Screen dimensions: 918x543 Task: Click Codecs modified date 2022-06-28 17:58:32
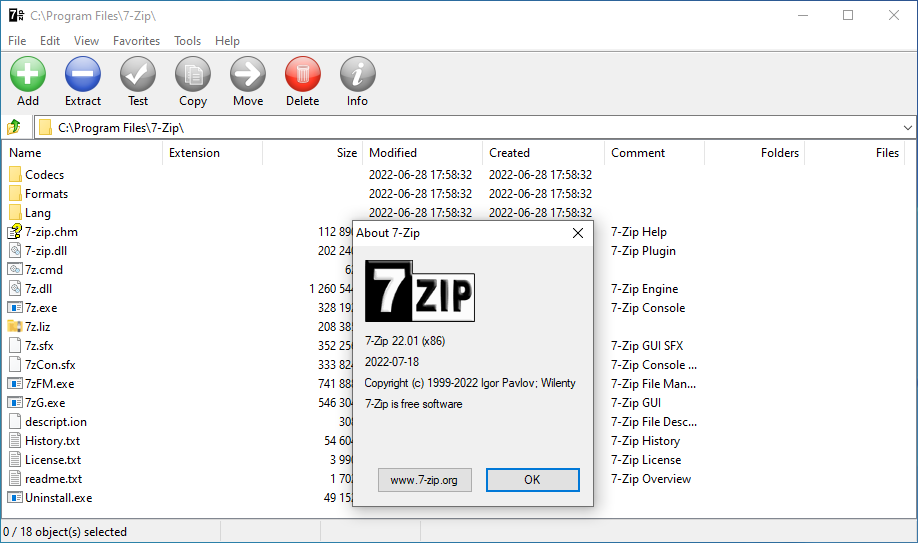420,175
